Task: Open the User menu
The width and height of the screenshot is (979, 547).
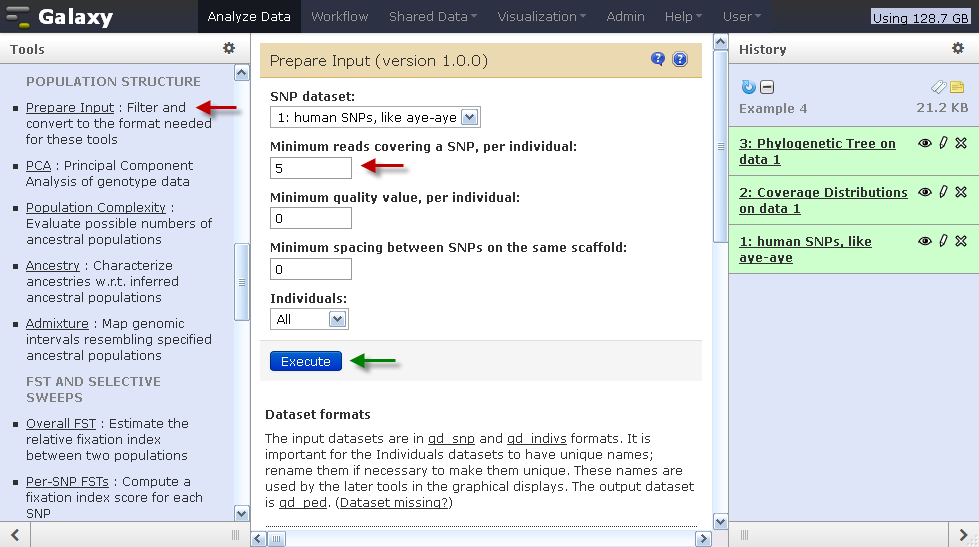Action: coord(742,17)
